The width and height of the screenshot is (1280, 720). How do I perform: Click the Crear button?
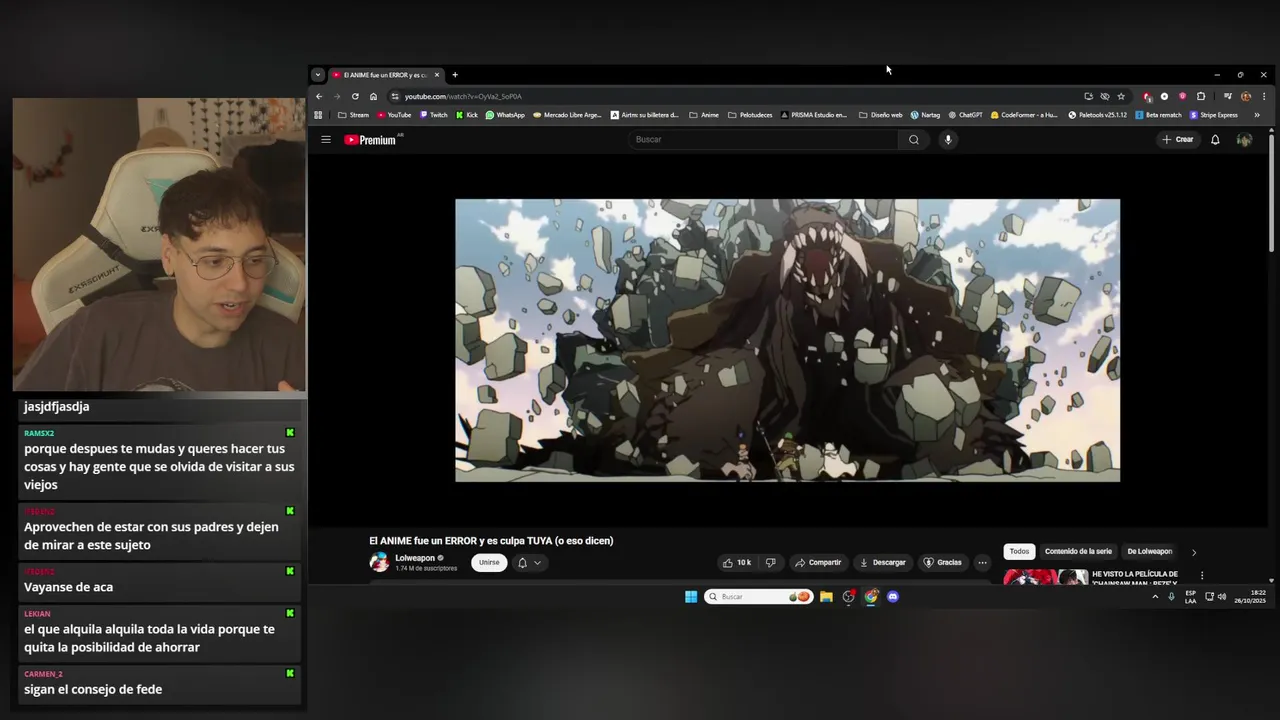point(1178,140)
